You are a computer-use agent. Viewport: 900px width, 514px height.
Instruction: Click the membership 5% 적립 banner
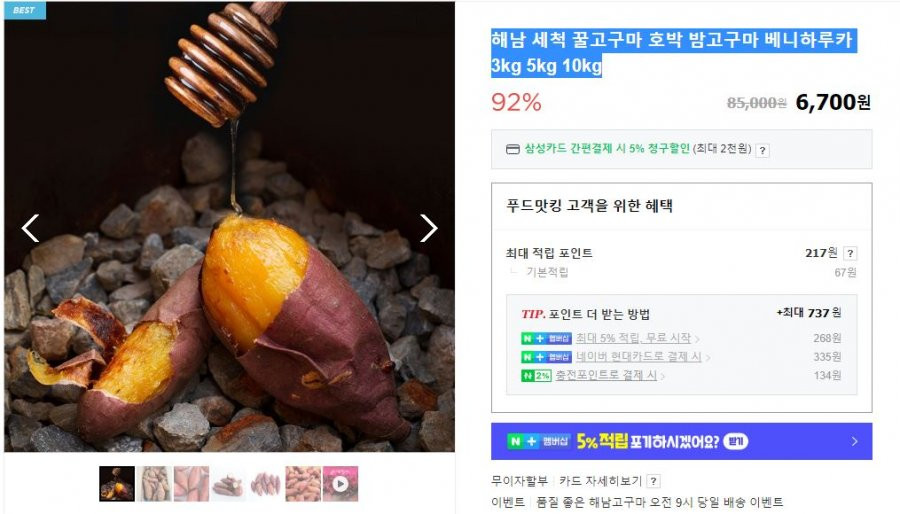pyautogui.click(x=681, y=441)
